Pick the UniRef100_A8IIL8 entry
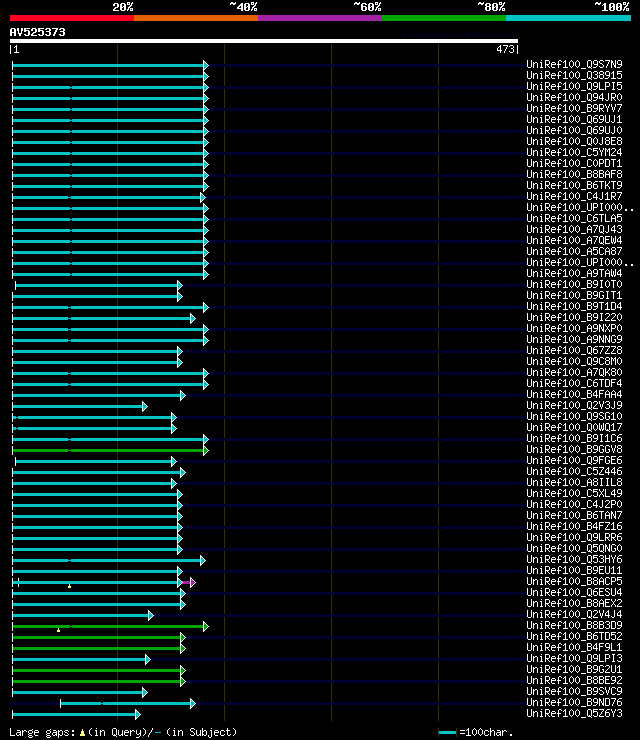The width and height of the screenshot is (640, 740). point(574,482)
